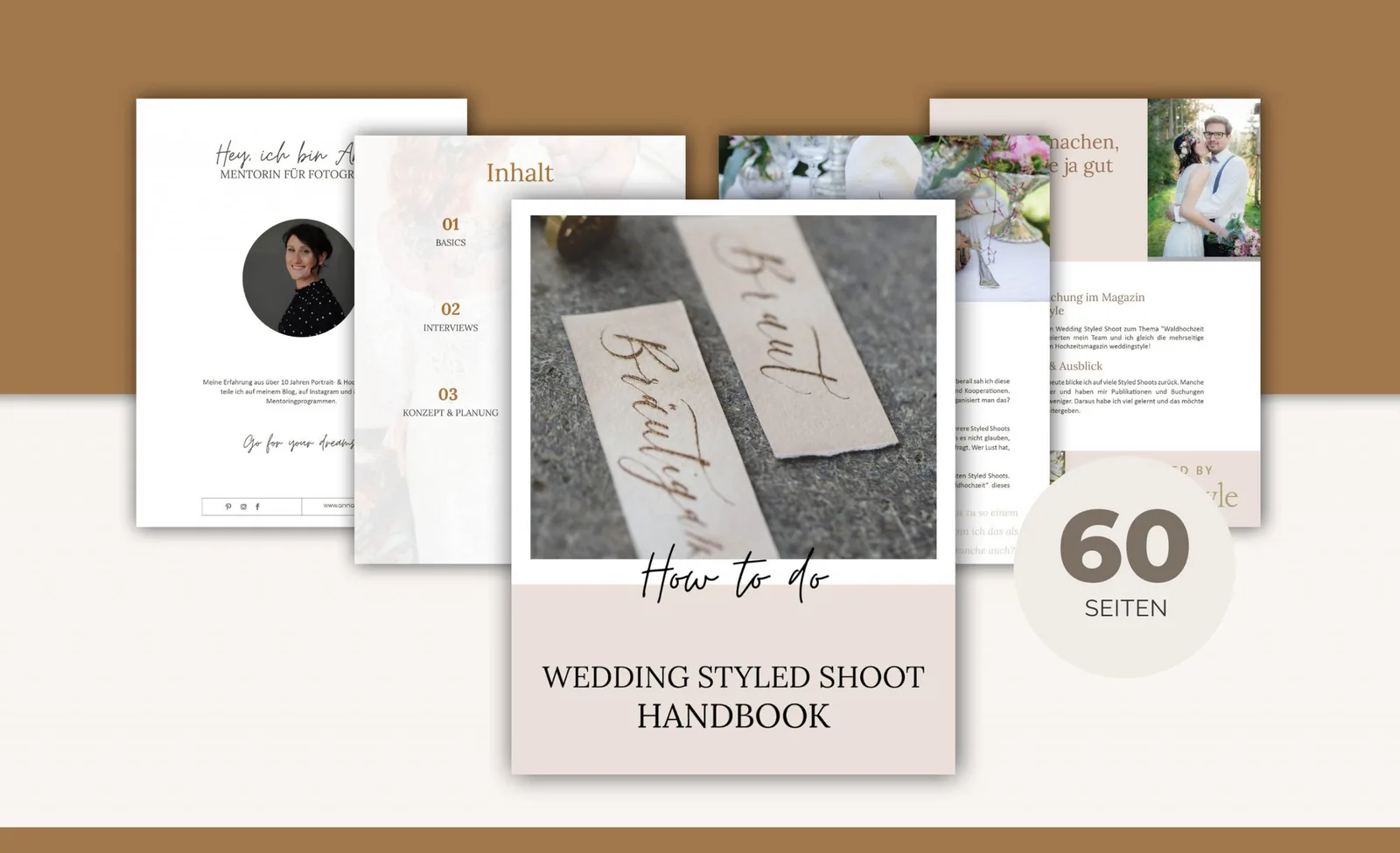Click the large "60" page count
1400x853 pixels.
(x=1124, y=544)
